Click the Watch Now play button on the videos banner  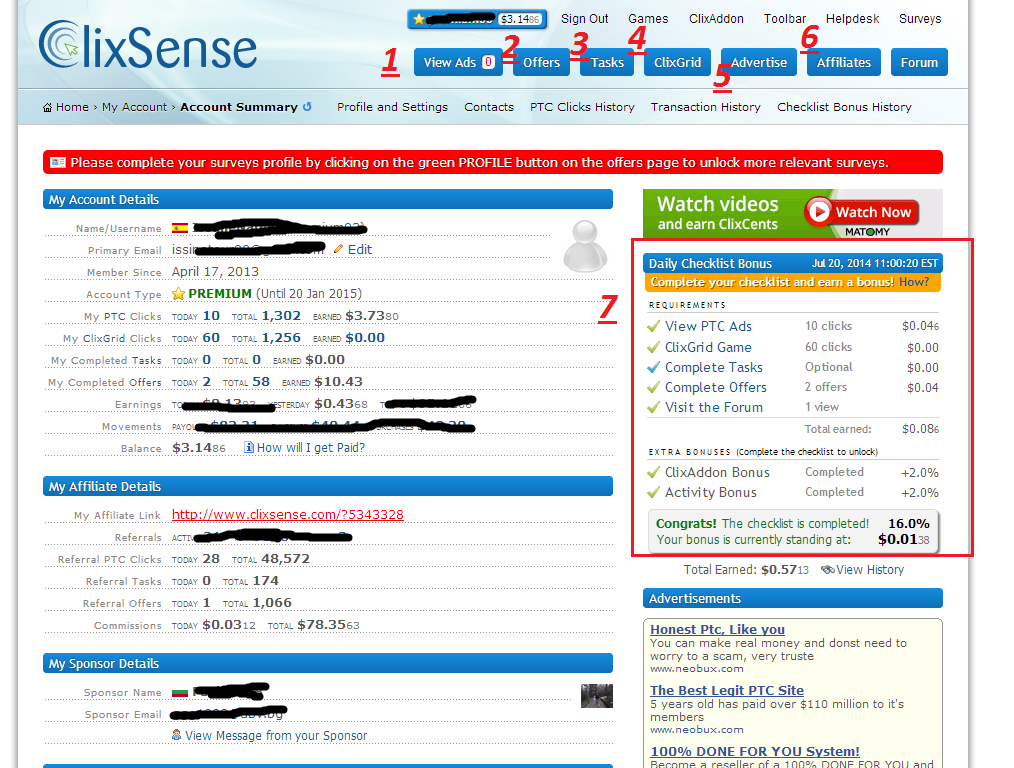click(x=817, y=212)
